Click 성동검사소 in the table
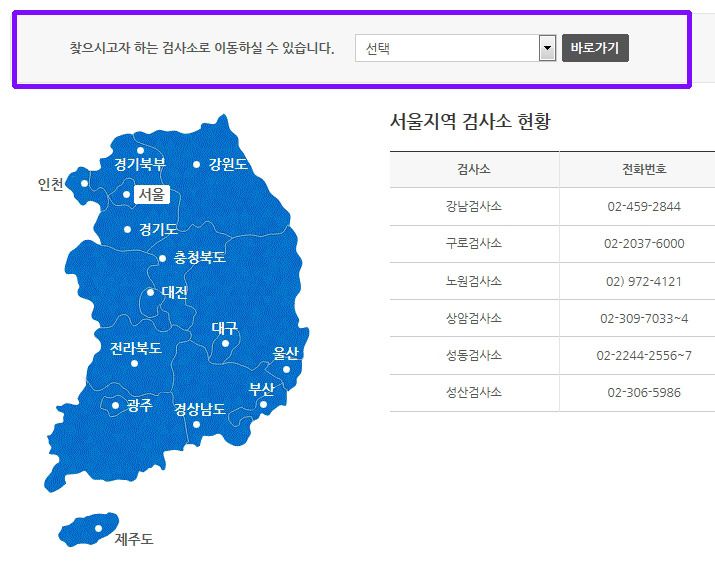 tap(474, 355)
